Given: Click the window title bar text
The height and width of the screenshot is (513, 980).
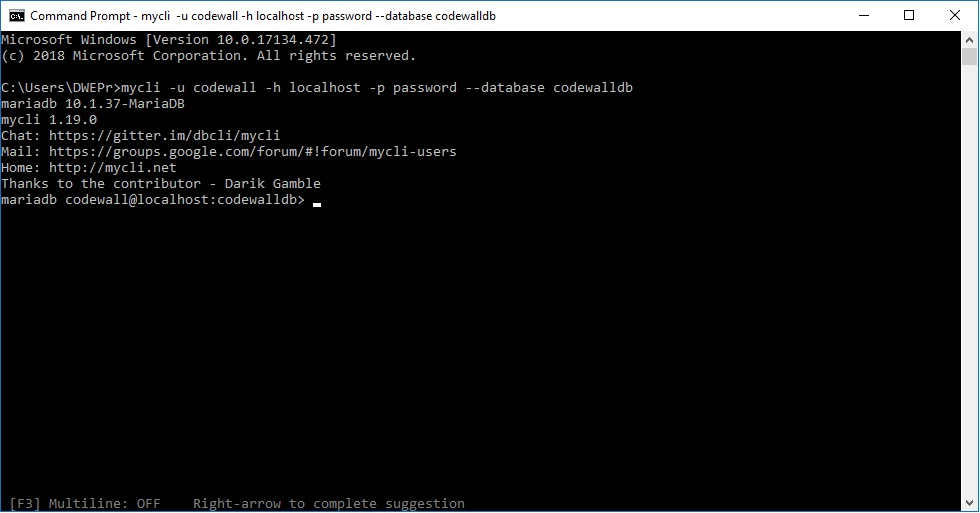Looking at the screenshot, I should click(x=262, y=16).
